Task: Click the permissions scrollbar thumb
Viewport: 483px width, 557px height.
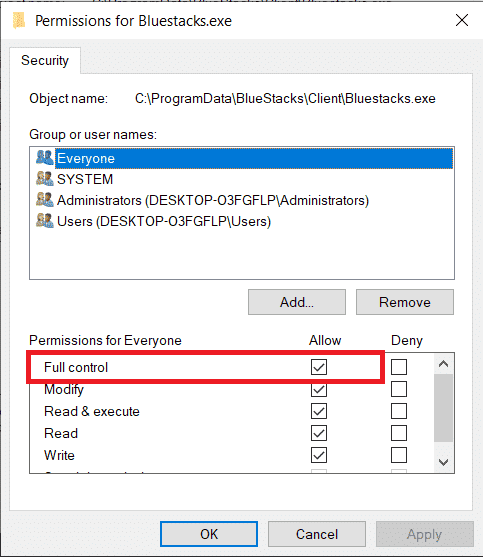Action: click(443, 408)
